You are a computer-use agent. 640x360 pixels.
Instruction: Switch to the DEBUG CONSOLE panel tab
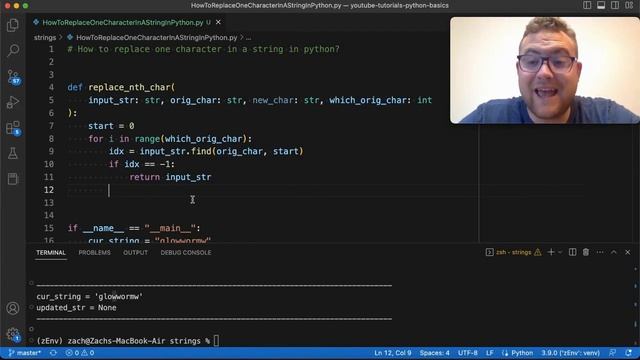point(186,253)
